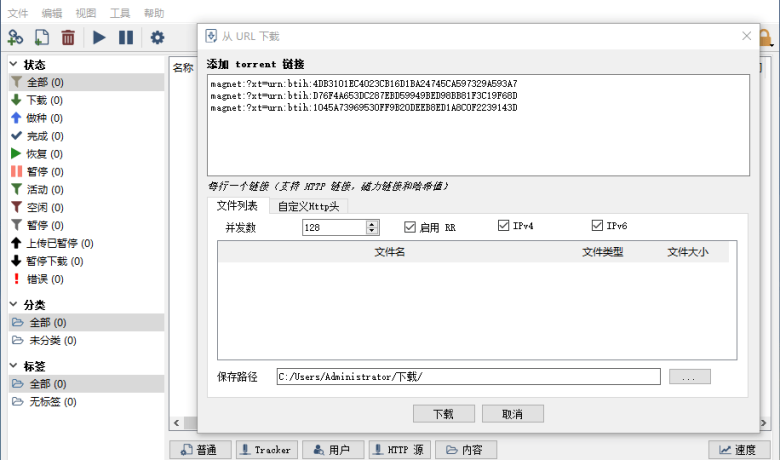Click the delete torrent trash icon

(x=68, y=37)
